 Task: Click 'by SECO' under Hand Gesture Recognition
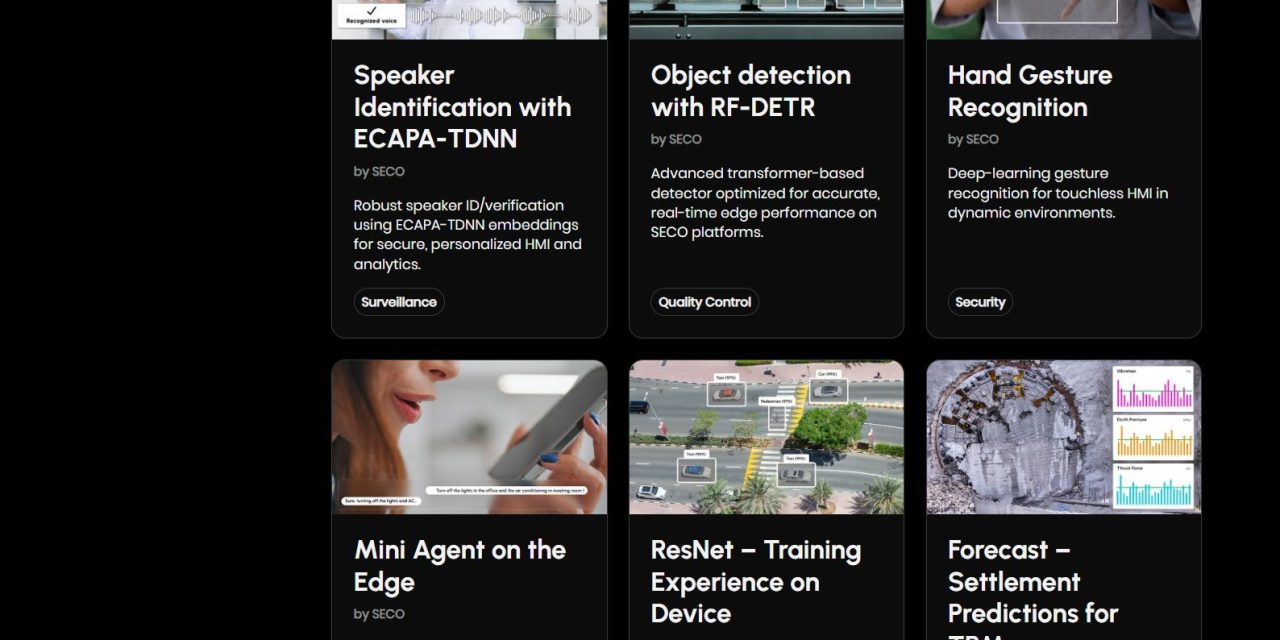click(973, 139)
